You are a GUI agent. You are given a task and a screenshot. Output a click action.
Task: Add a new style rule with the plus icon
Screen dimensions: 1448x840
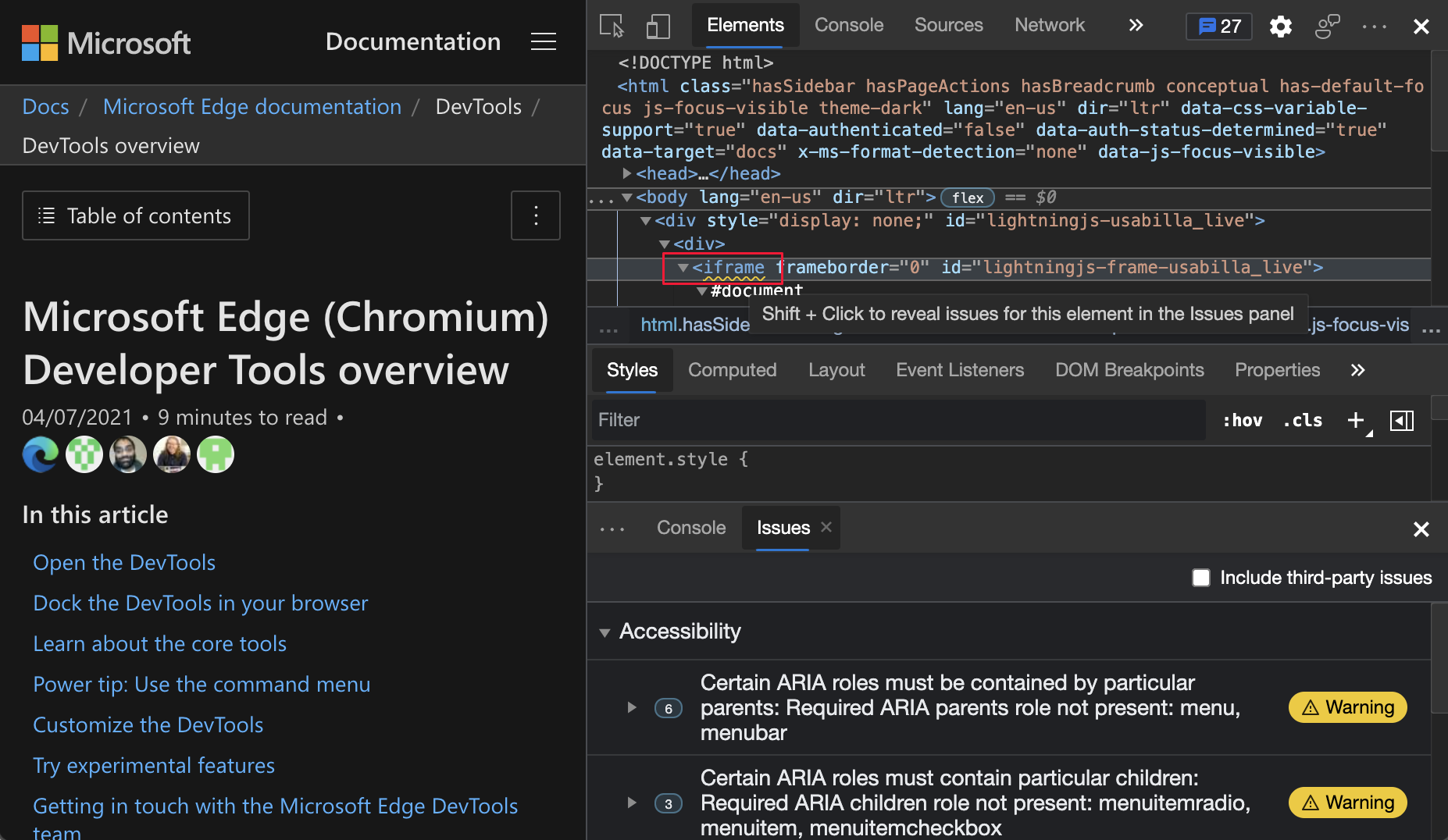(x=1355, y=420)
